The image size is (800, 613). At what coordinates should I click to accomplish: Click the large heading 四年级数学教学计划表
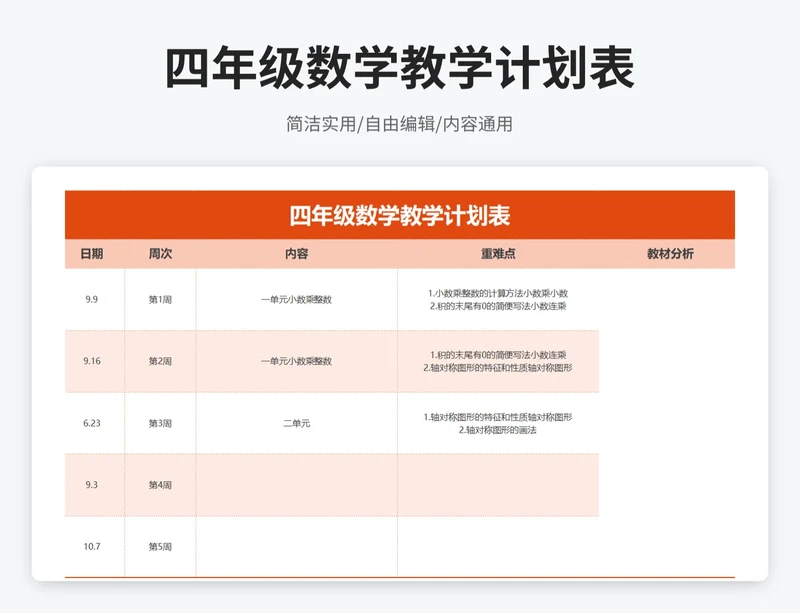400,68
